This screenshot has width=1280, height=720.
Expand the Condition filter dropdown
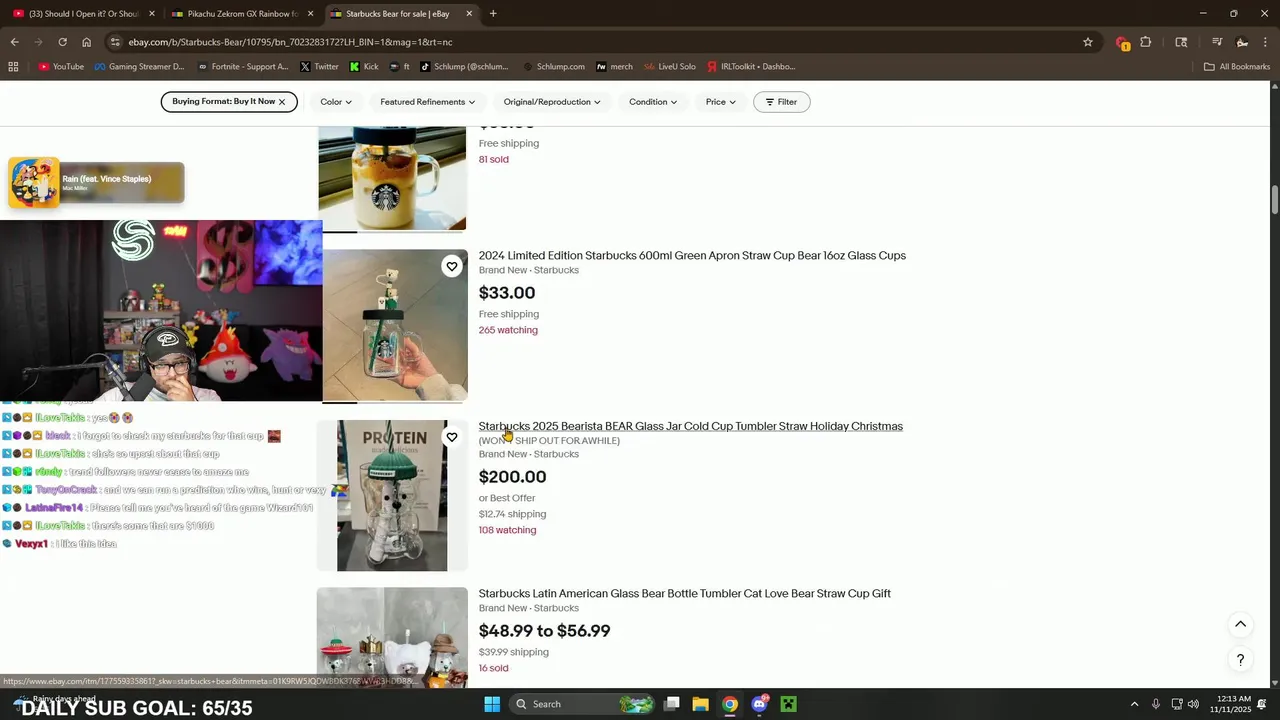653,102
